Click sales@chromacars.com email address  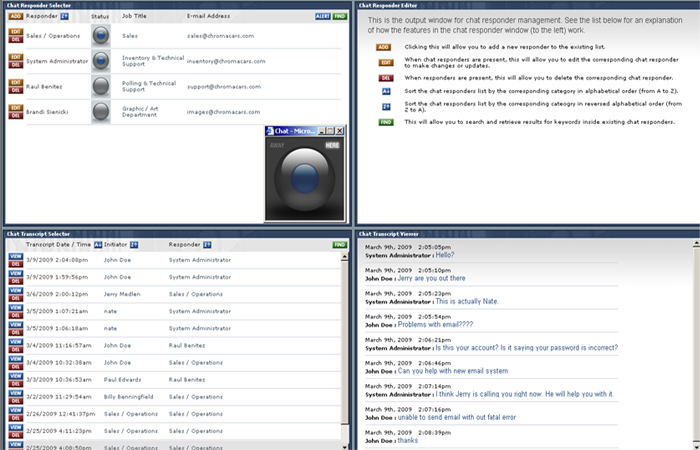[221, 36]
